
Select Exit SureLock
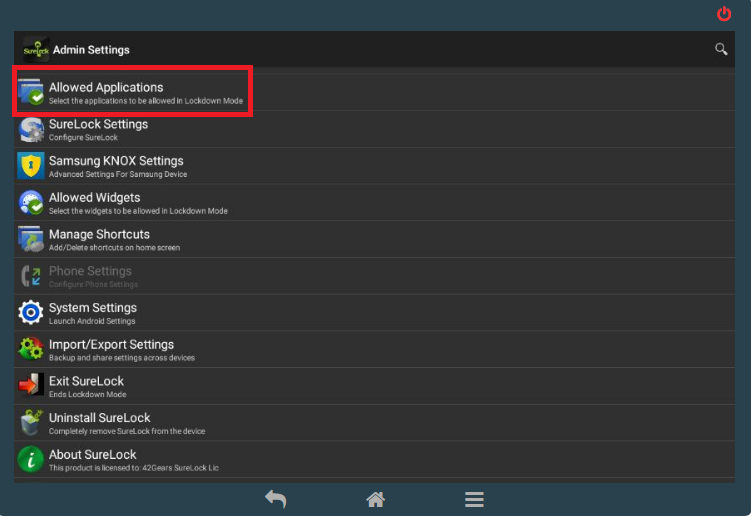pos(374,386)
